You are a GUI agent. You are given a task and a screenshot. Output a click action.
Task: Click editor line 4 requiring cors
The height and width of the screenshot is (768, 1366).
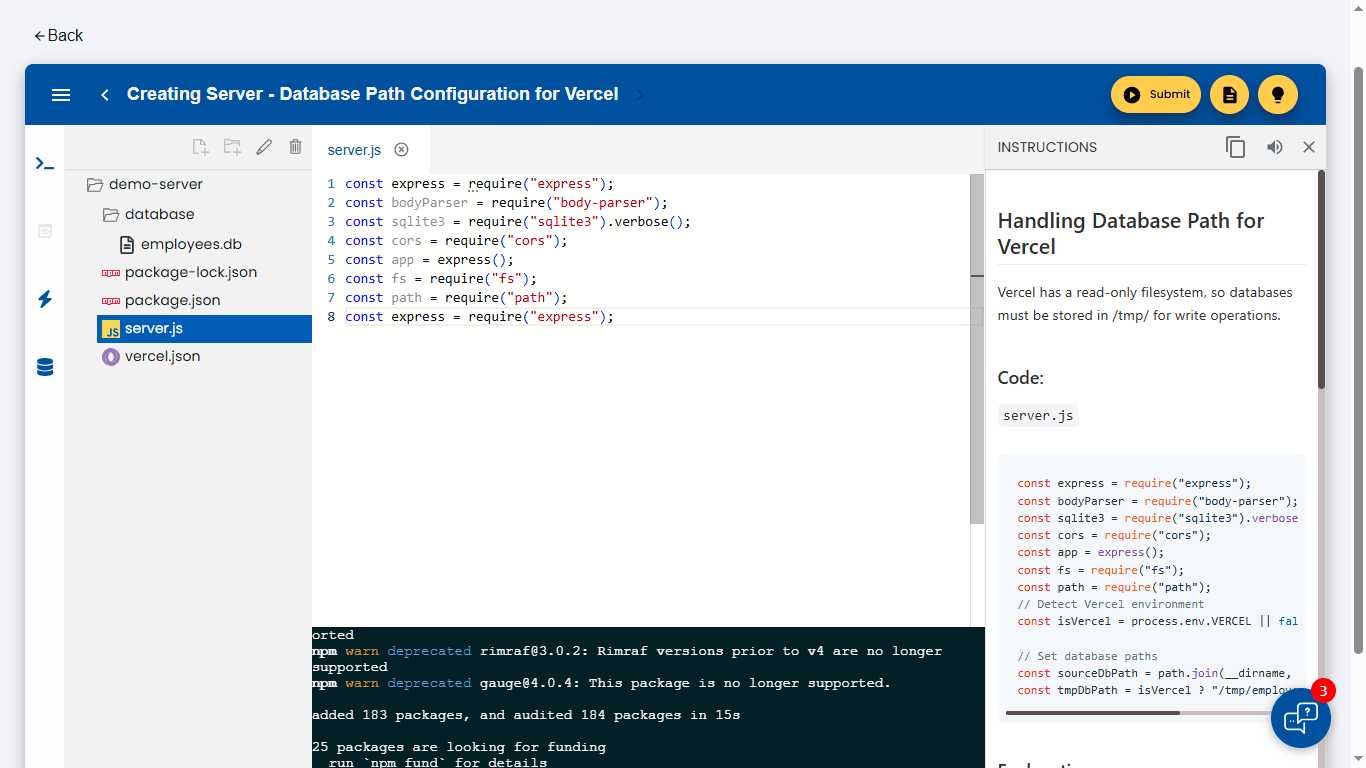click(x=456, y=241)
